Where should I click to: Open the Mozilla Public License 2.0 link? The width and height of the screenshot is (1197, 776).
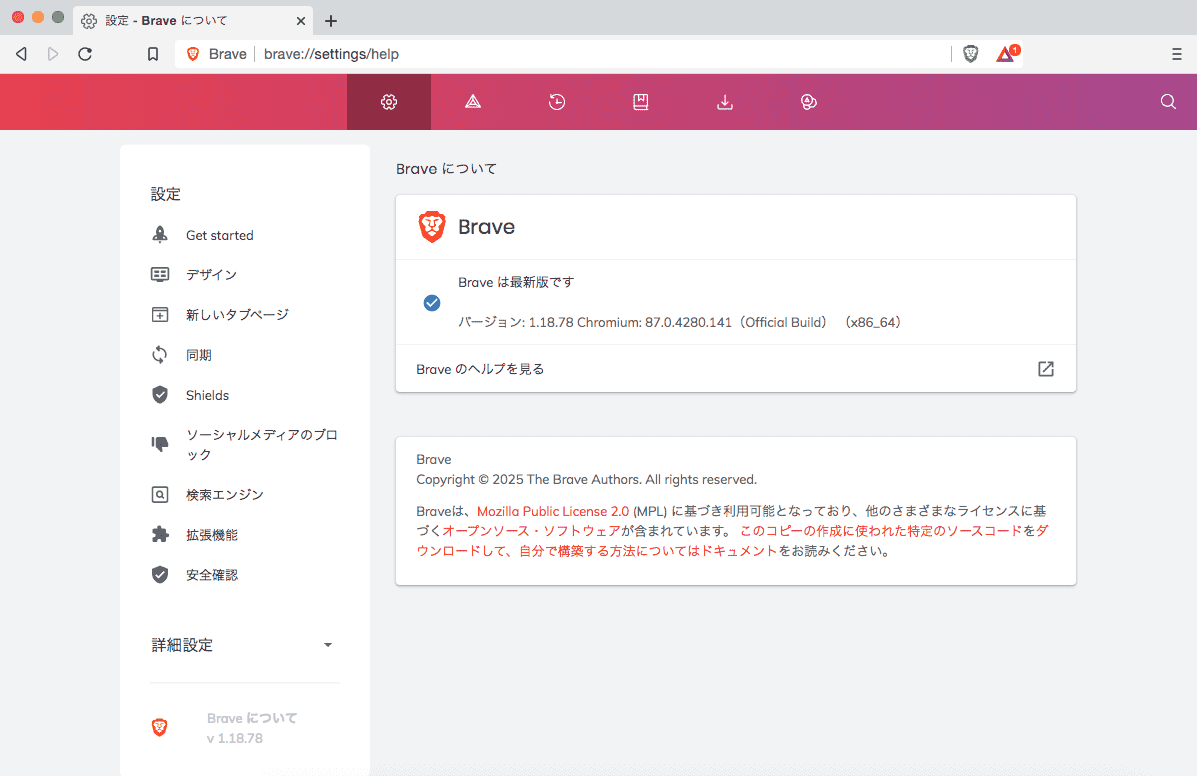(x=553, y=511)
